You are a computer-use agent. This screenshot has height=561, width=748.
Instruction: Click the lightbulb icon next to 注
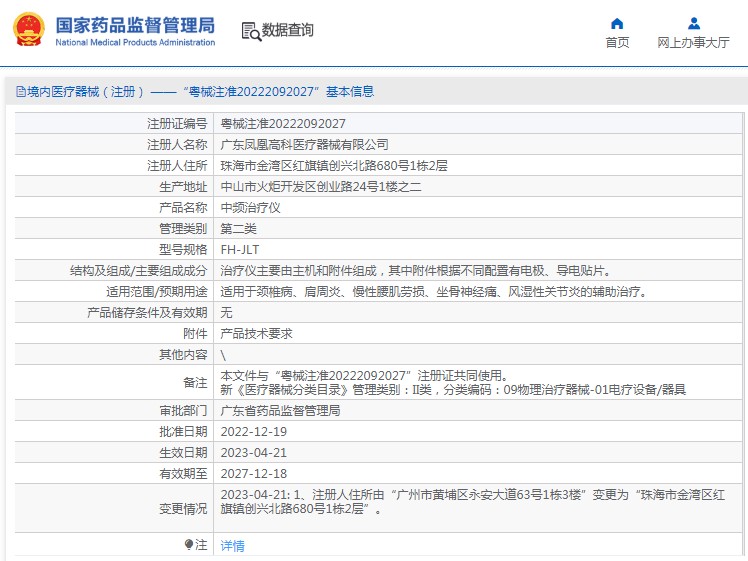click(x=188, y=544)
